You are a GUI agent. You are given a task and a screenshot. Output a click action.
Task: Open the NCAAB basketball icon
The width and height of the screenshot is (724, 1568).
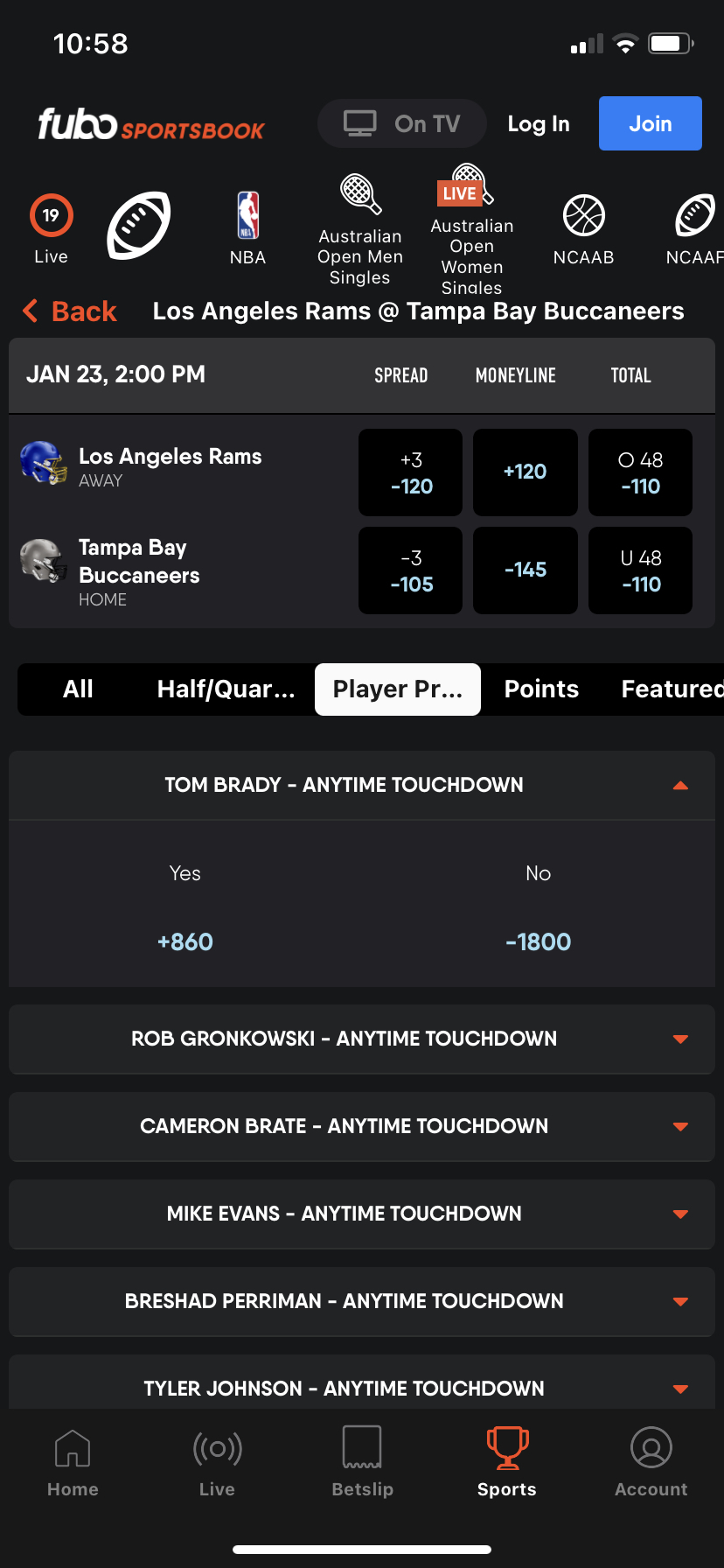[583, 217]
